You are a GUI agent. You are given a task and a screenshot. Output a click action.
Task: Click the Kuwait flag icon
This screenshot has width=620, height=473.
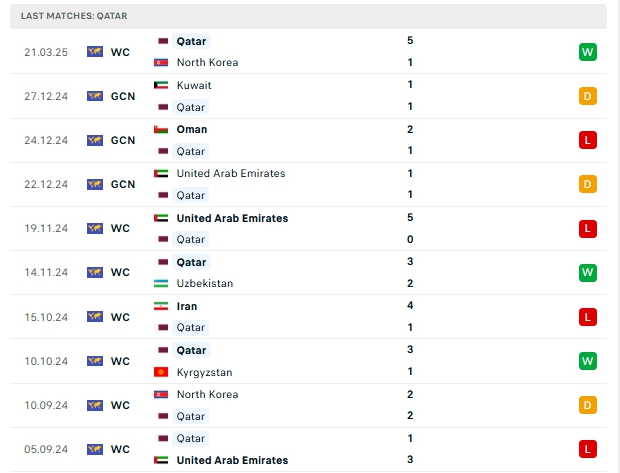pos(161,85)
